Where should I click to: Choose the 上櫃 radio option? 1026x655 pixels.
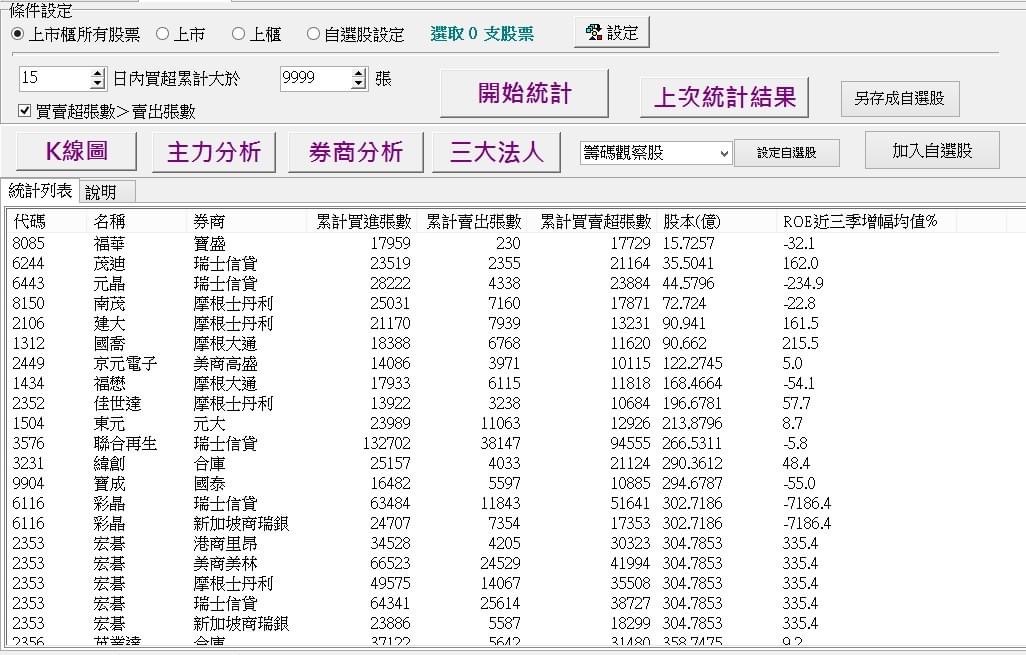tap(238, 34)
